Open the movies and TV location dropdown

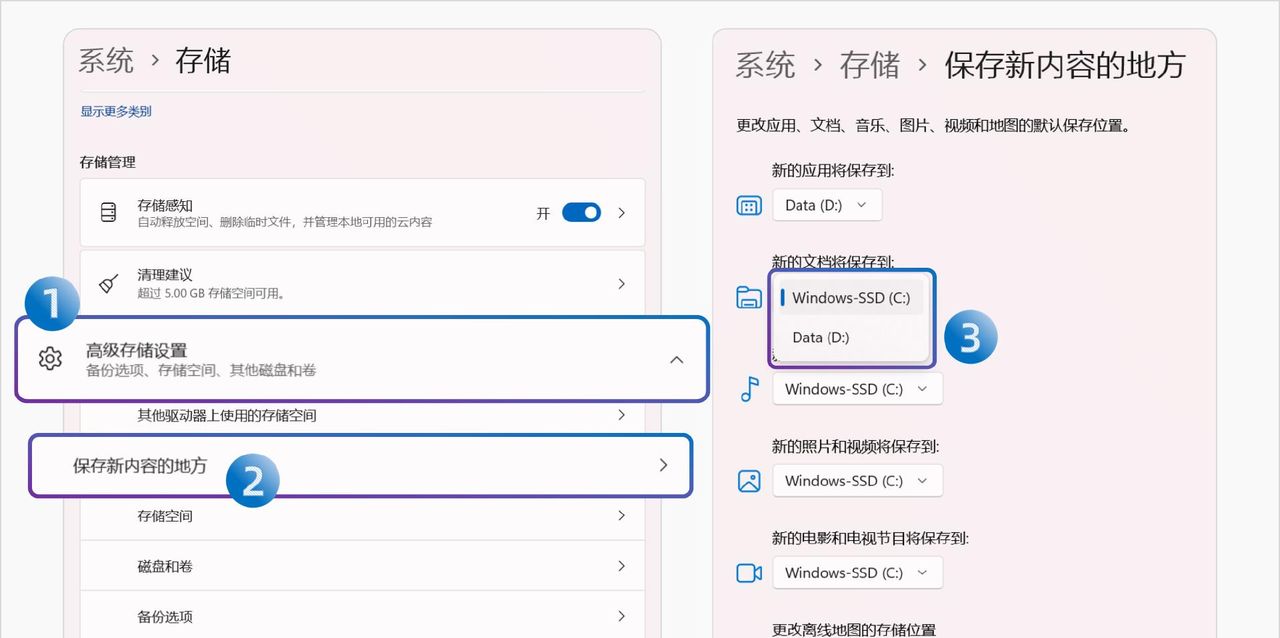857,573
